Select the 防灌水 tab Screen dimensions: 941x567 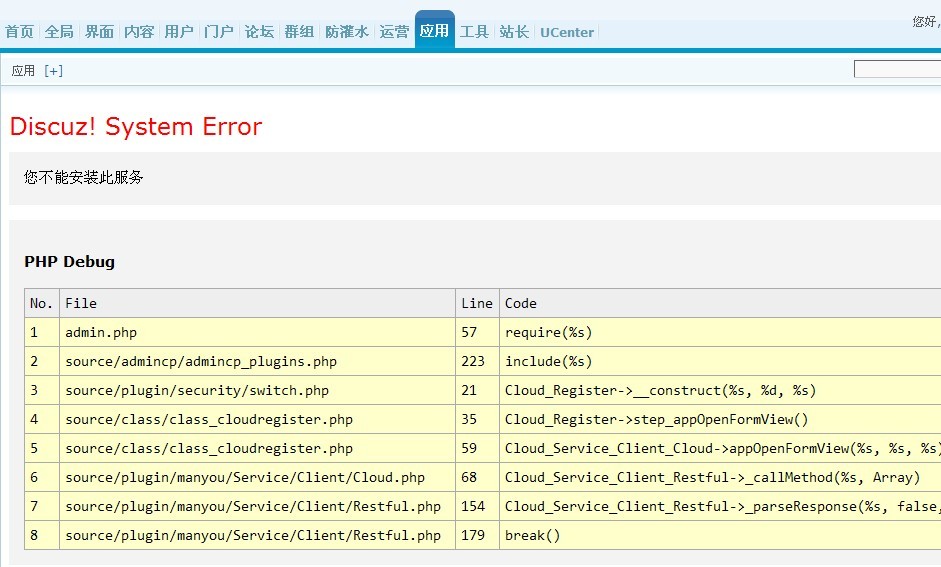click(x=346, y=32)
